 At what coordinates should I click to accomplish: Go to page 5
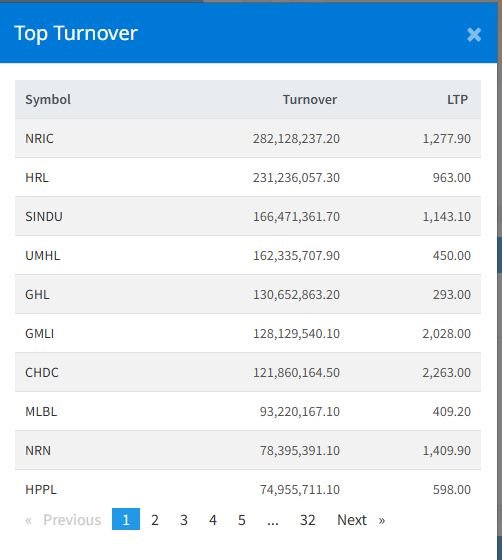click(242, 520)
